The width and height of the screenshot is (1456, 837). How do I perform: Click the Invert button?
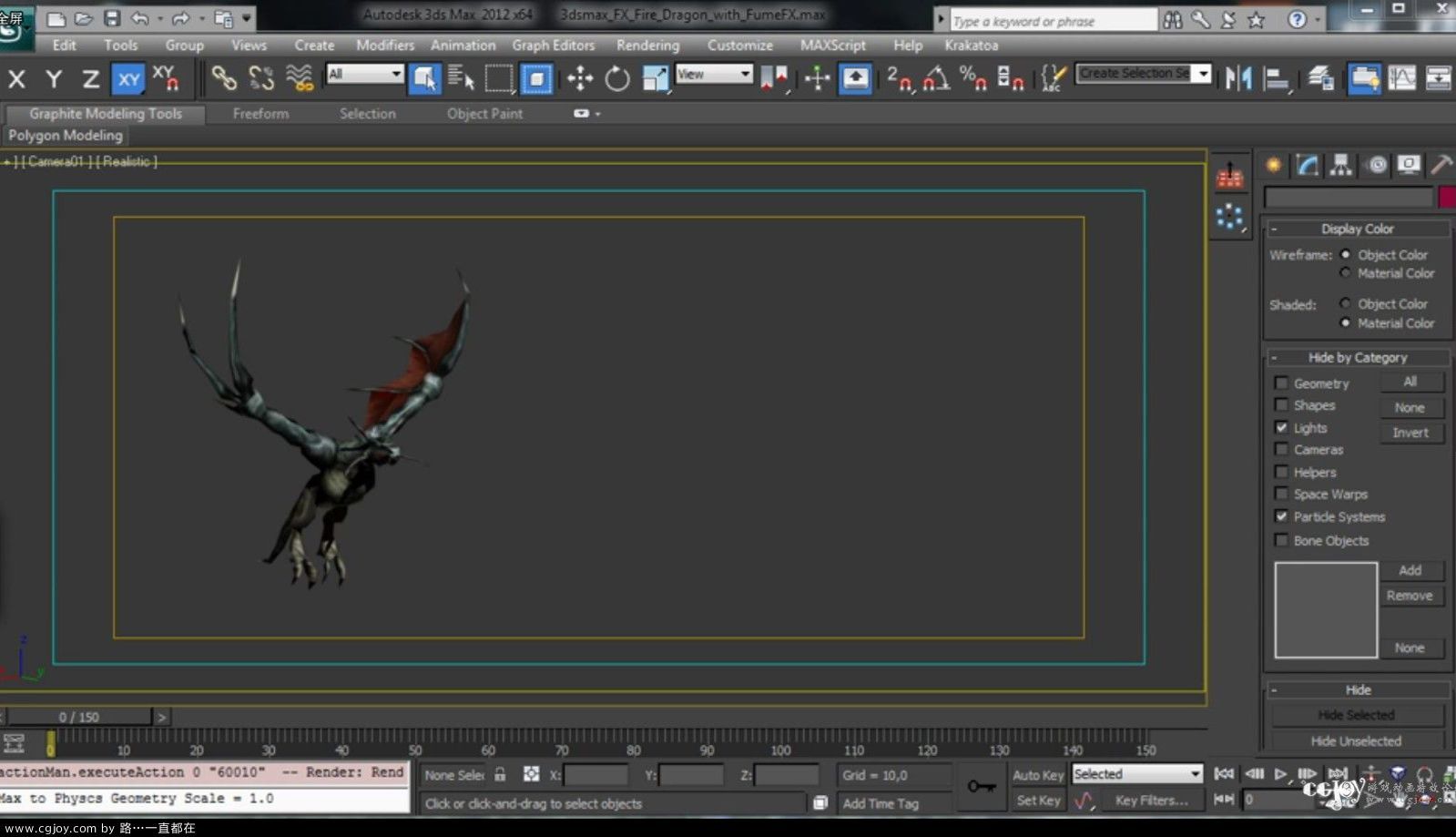click(1410, 433)
